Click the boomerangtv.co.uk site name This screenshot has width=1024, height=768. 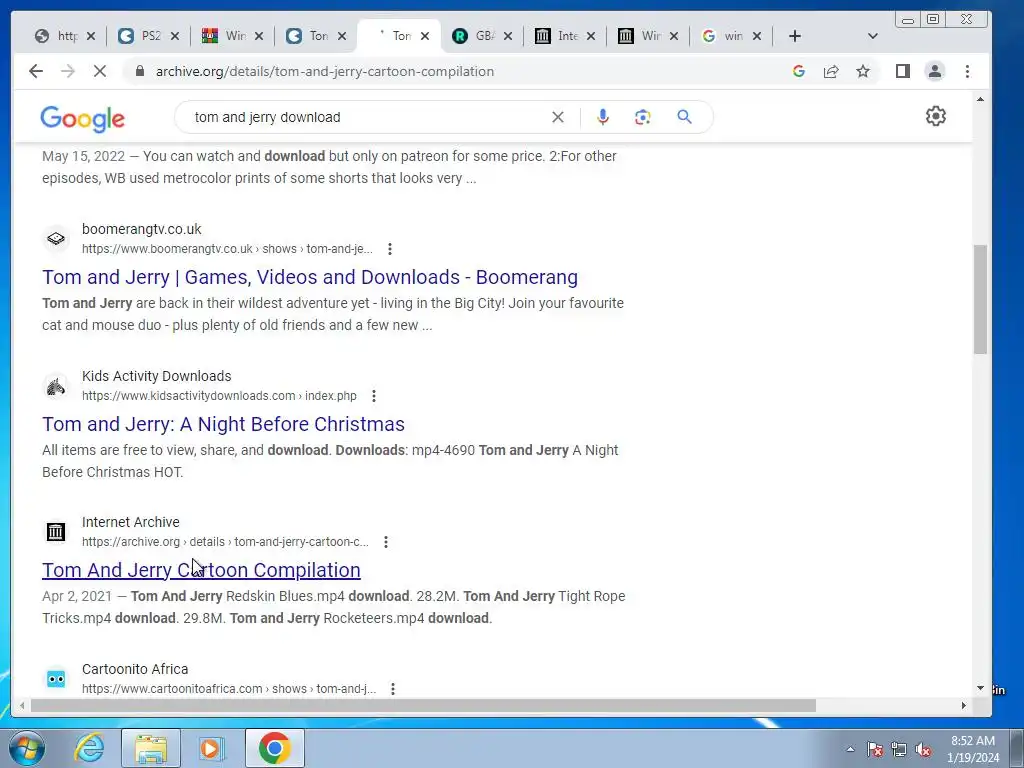click(142, 229)
